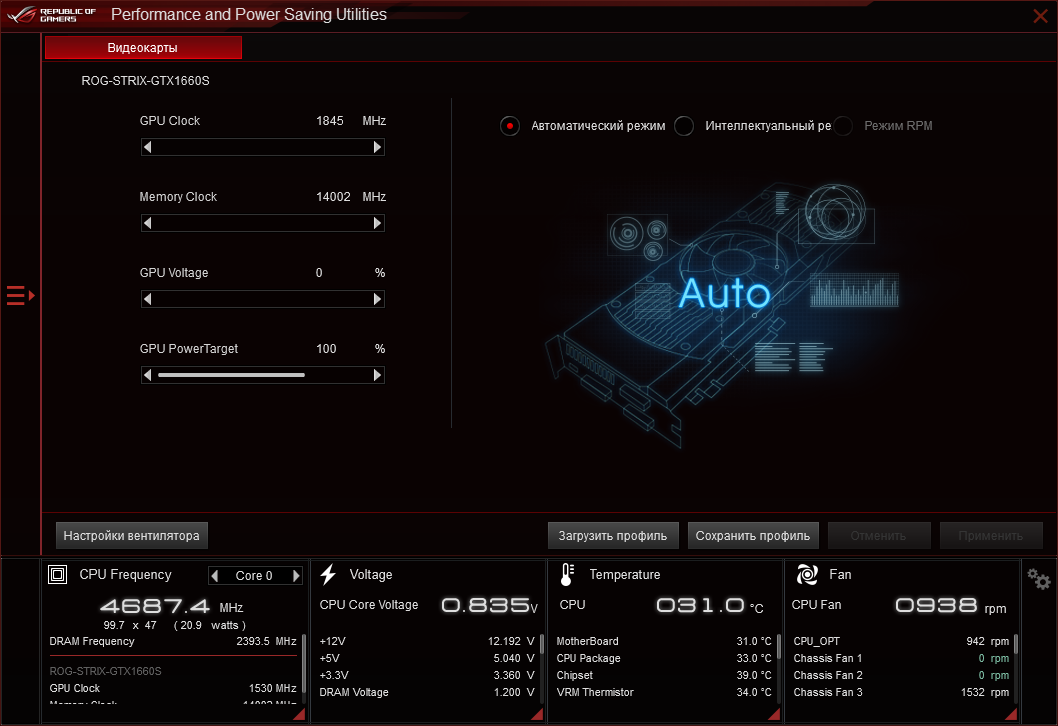
Task: Click Chipset temperature row
Action: [664, 675]
